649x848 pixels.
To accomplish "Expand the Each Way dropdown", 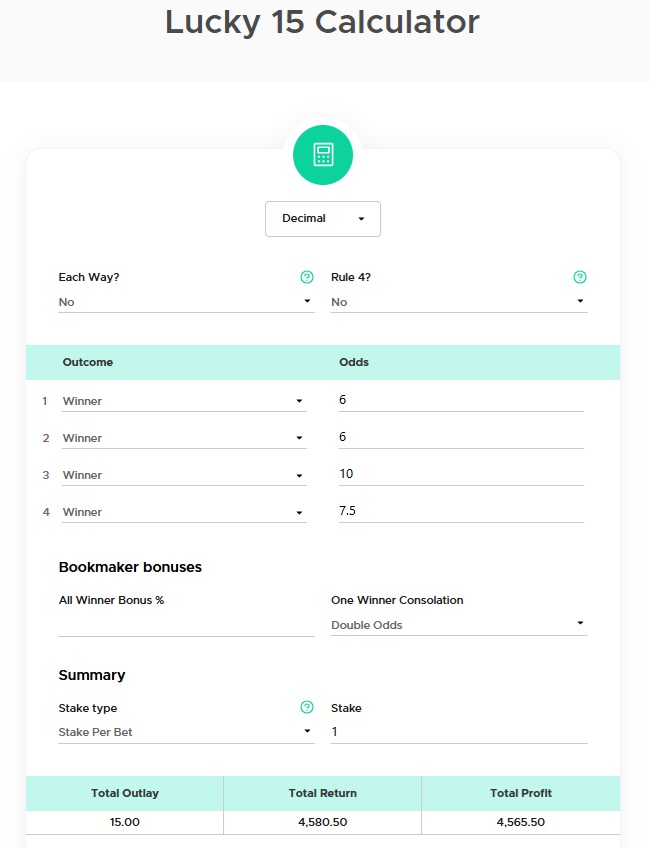I will coord(186,302).
